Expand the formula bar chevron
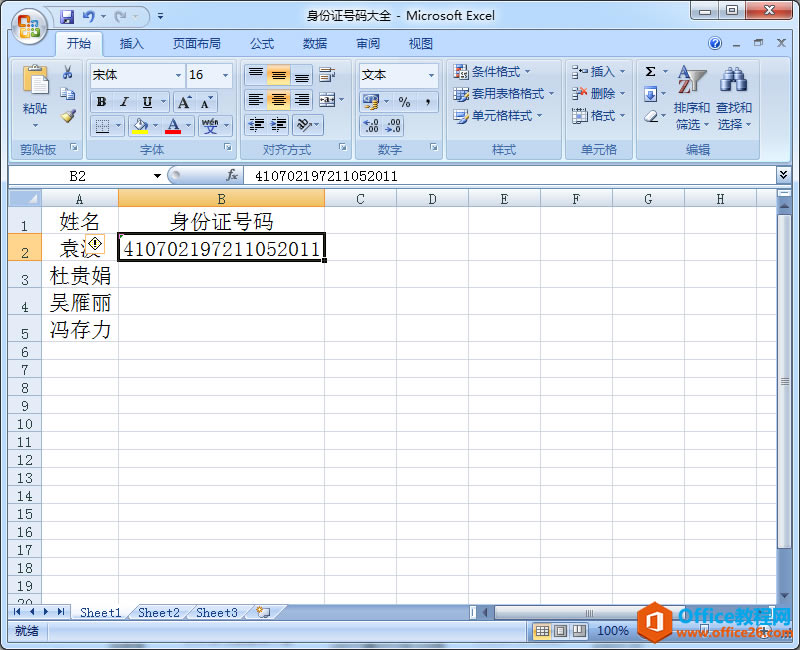Screen dimensions: 800x650 click(783, 176)
